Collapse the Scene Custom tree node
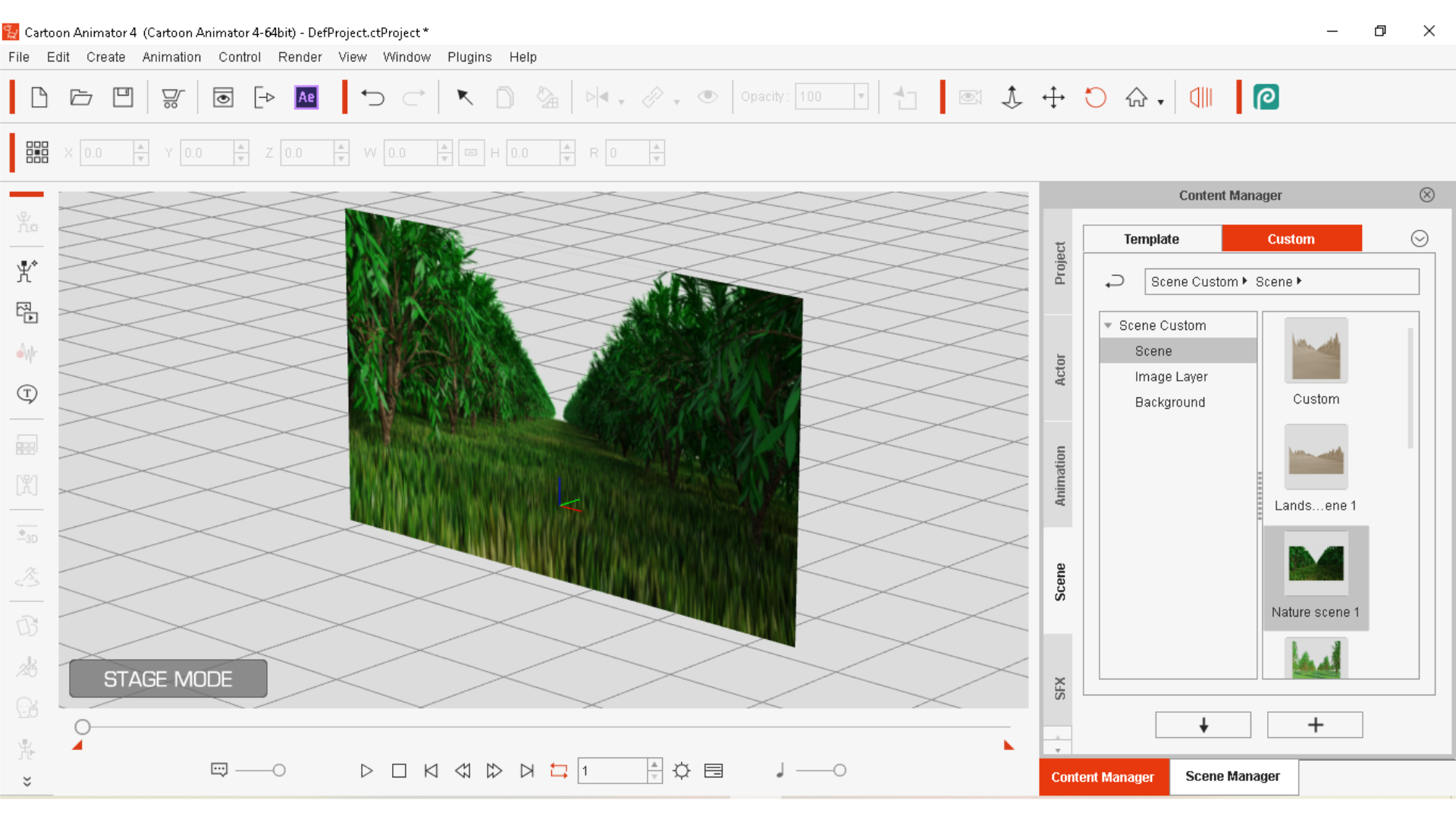 [1108, 325]
